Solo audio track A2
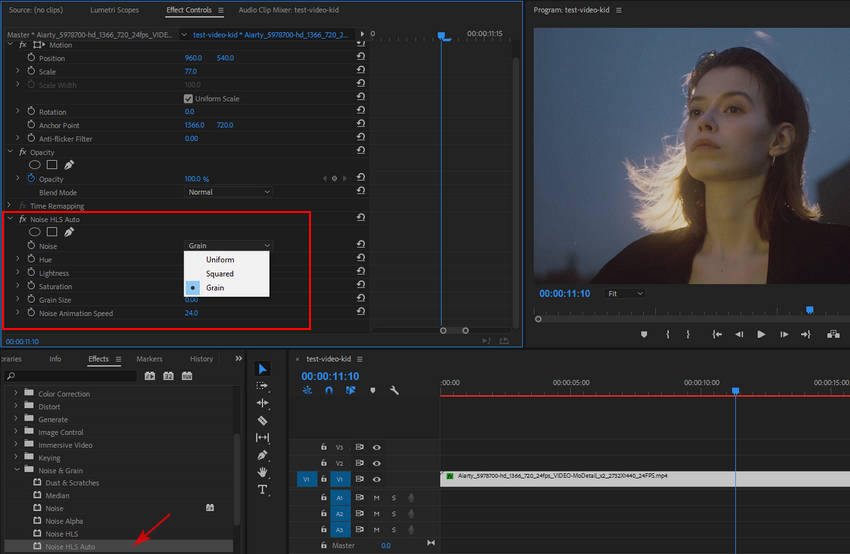 (394, 513)
